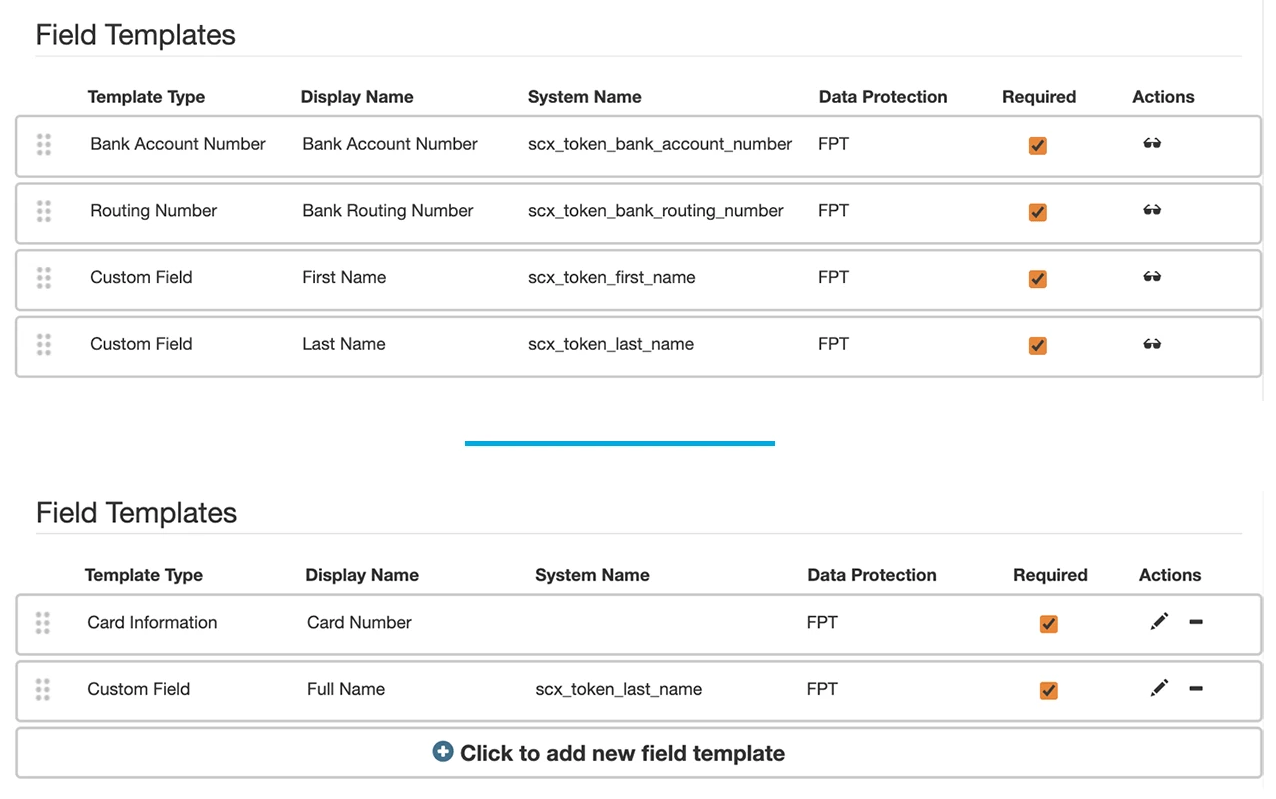1276x799 pixels.
Task: Uncheck Required for Bank Routing Number
Action: (1038, 212)
